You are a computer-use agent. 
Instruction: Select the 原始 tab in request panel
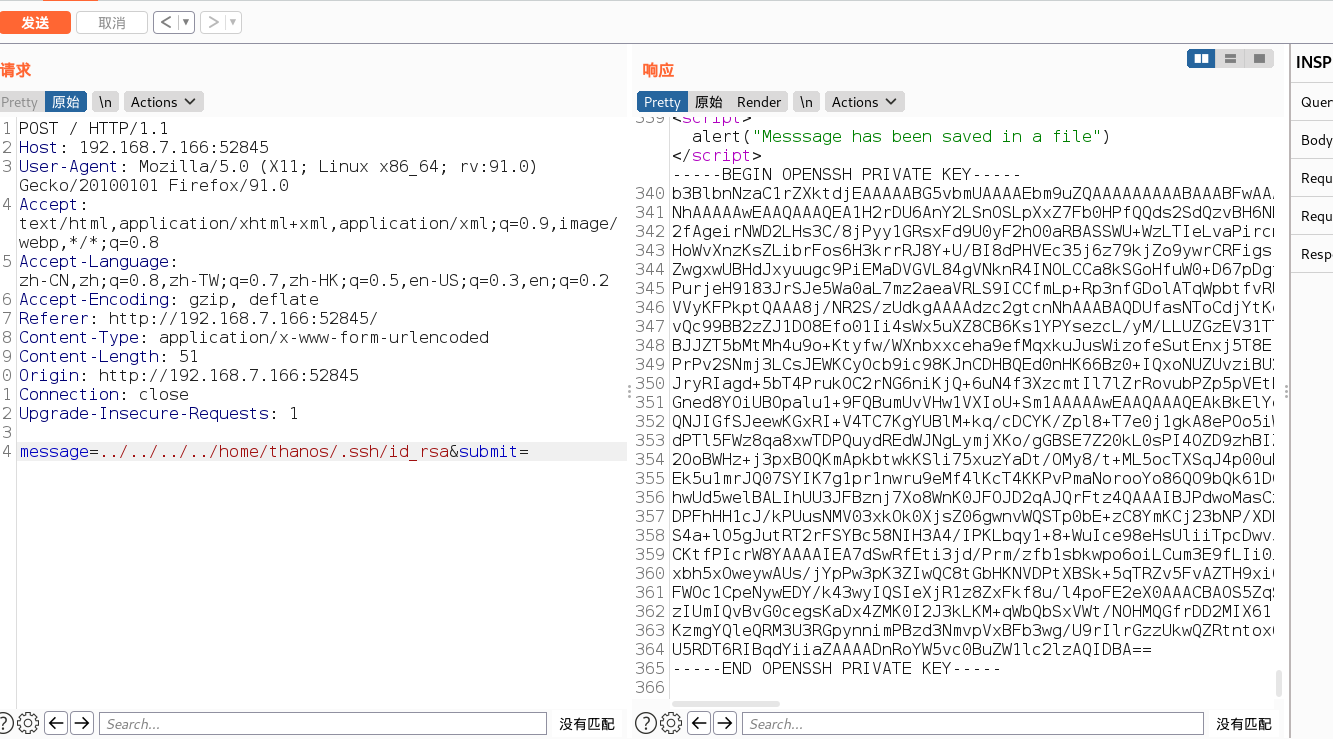[x=66, y=102]
